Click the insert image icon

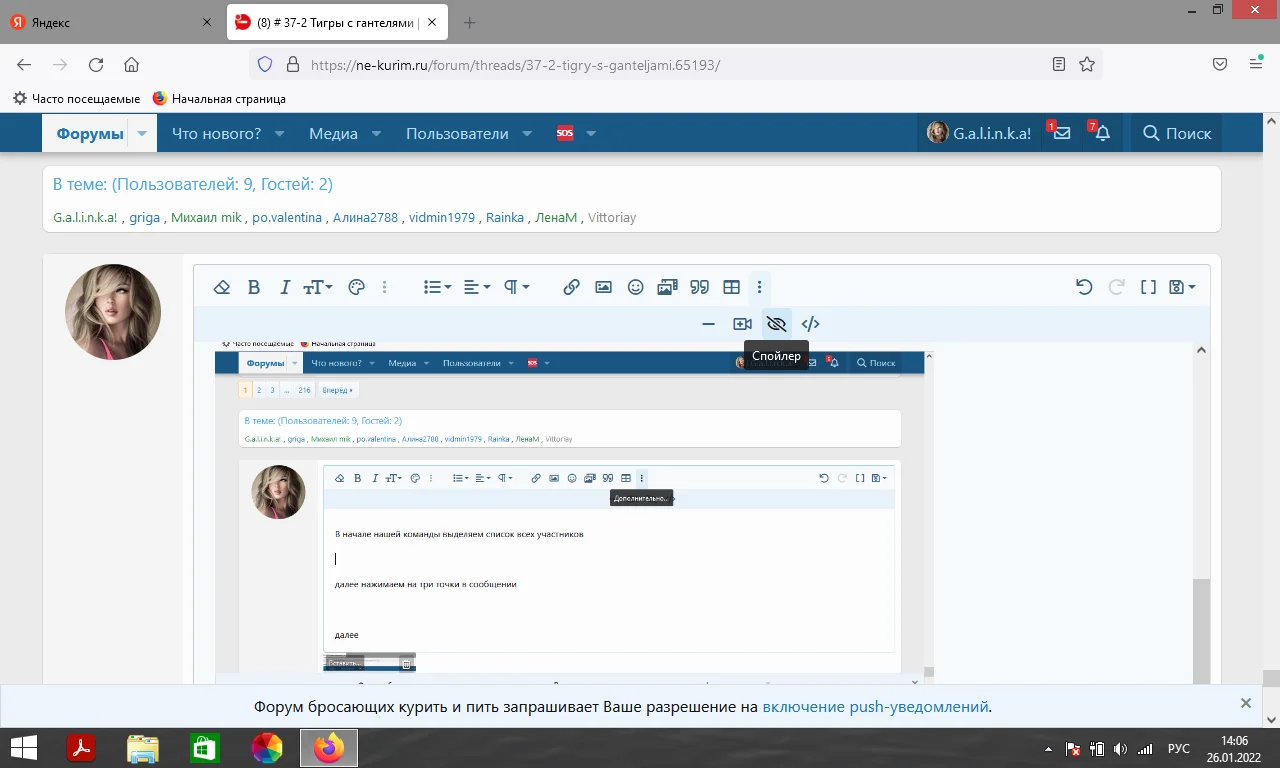coord(603,287)
